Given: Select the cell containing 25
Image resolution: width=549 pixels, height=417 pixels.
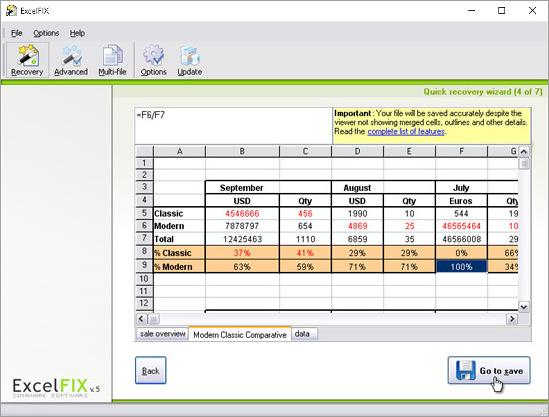Looking at the screenshot, I should click(409, 226).
